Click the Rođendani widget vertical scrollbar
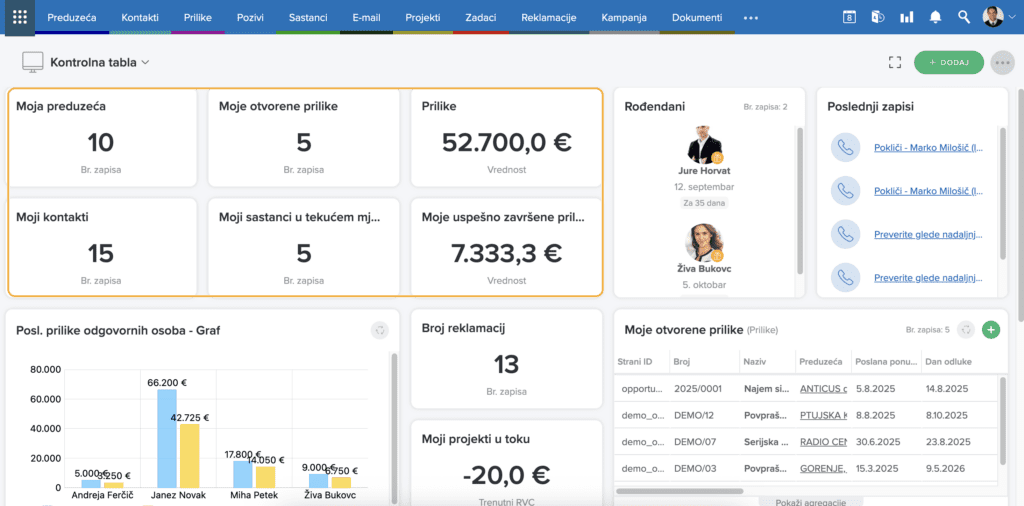 [800, 201]
